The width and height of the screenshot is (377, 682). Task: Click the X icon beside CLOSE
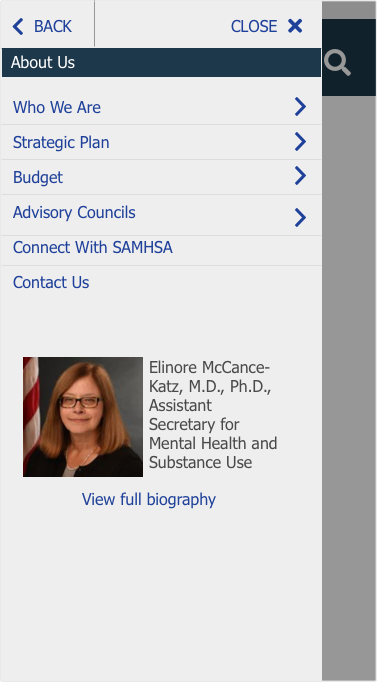click(295, 26)
